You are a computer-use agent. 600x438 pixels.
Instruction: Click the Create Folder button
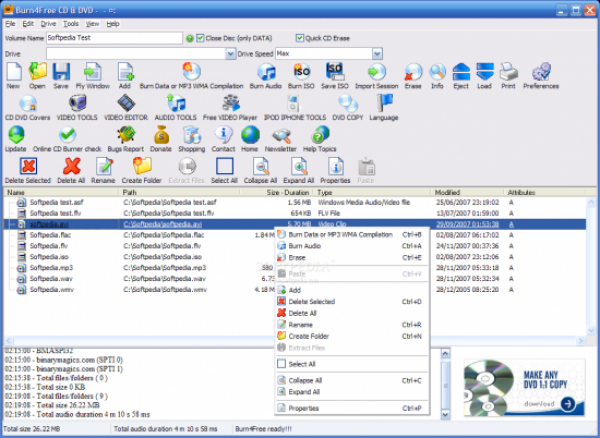click(142, 169)
